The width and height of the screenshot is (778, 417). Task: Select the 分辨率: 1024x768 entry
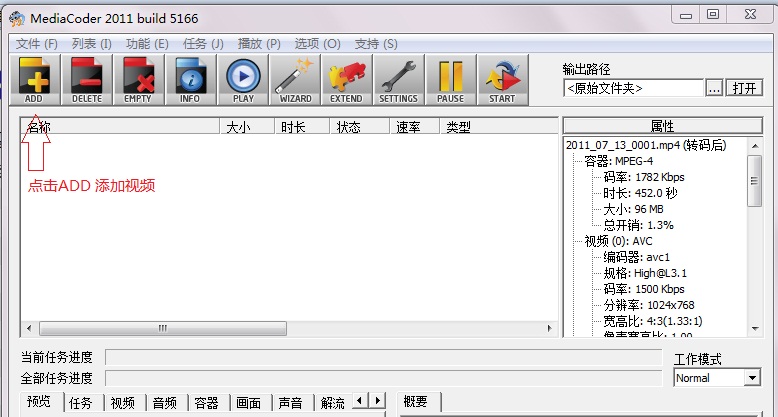tap(649, 305)
